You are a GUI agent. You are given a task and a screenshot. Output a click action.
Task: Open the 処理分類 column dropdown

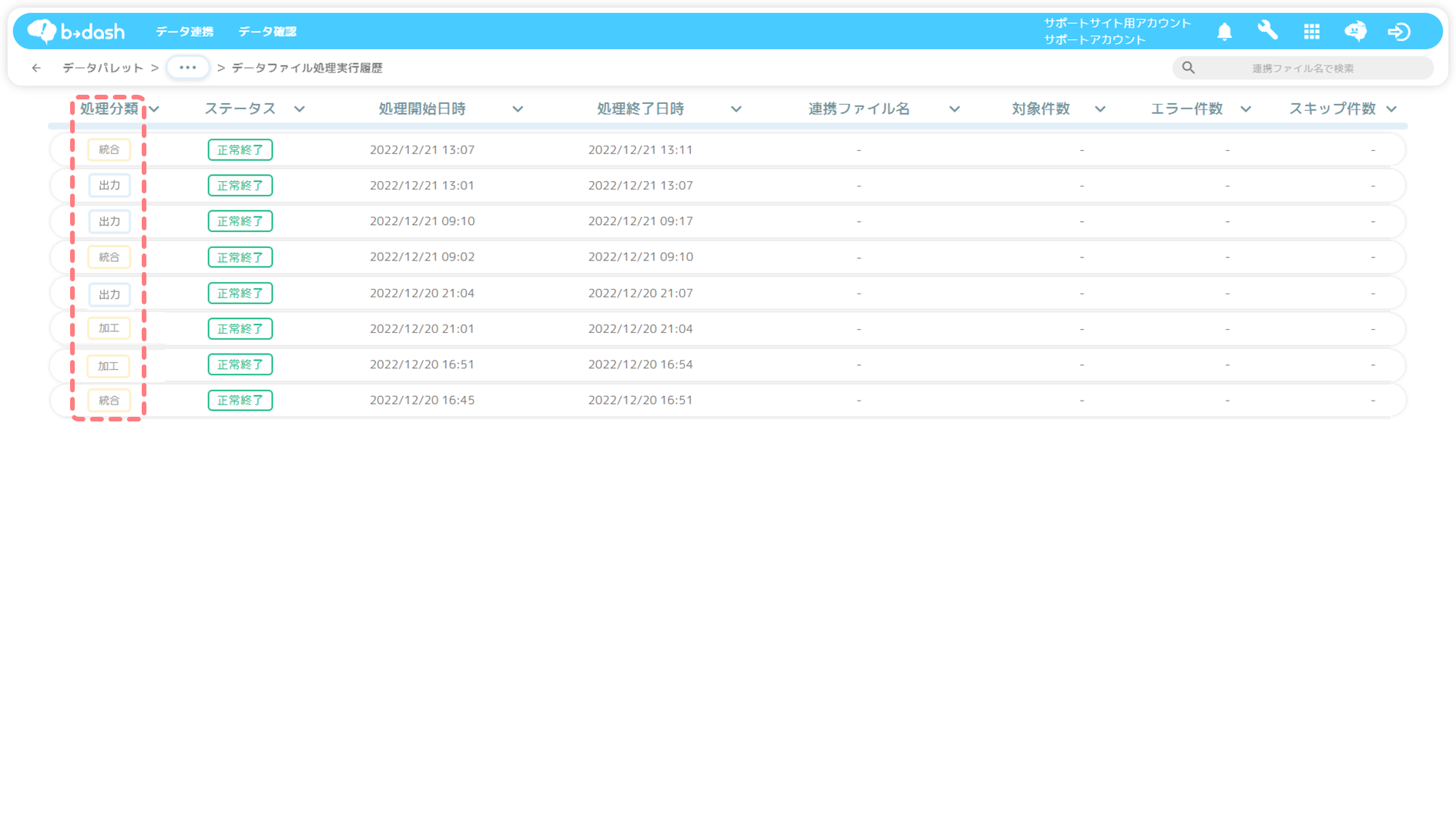[x=154, y=109]
